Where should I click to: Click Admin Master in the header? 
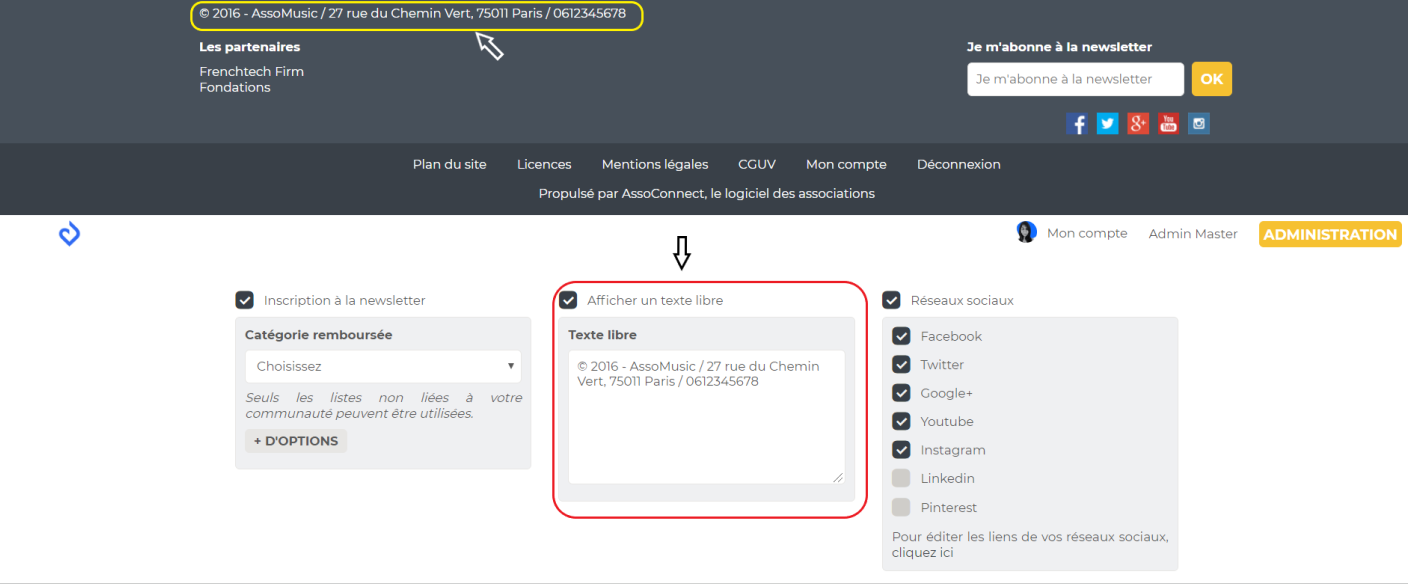[1193, 233]
